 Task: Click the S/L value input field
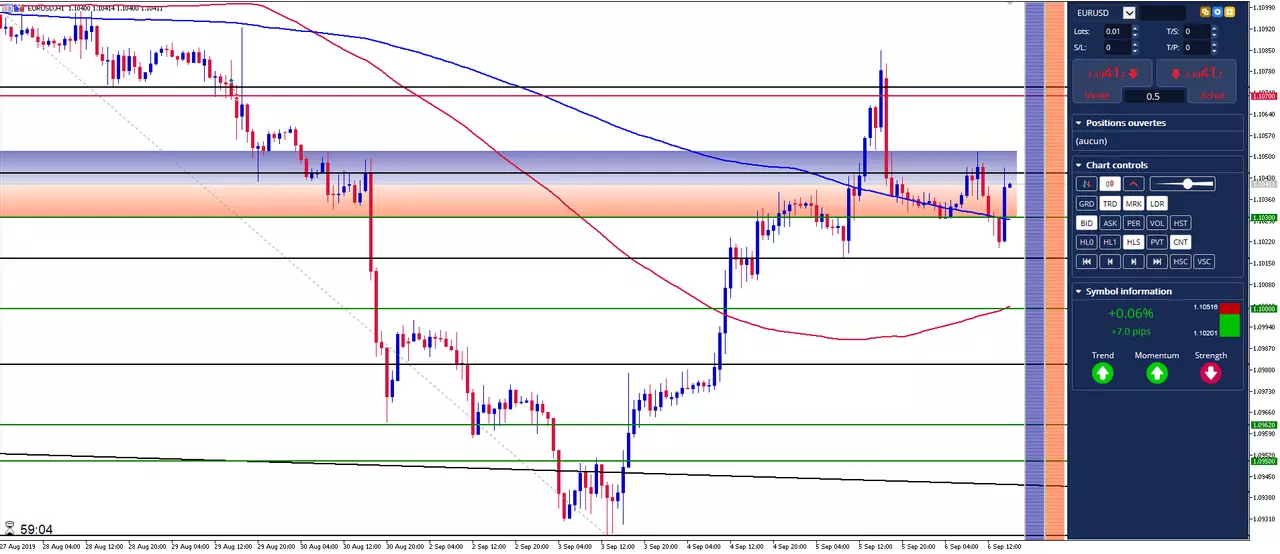(1117, 47)
